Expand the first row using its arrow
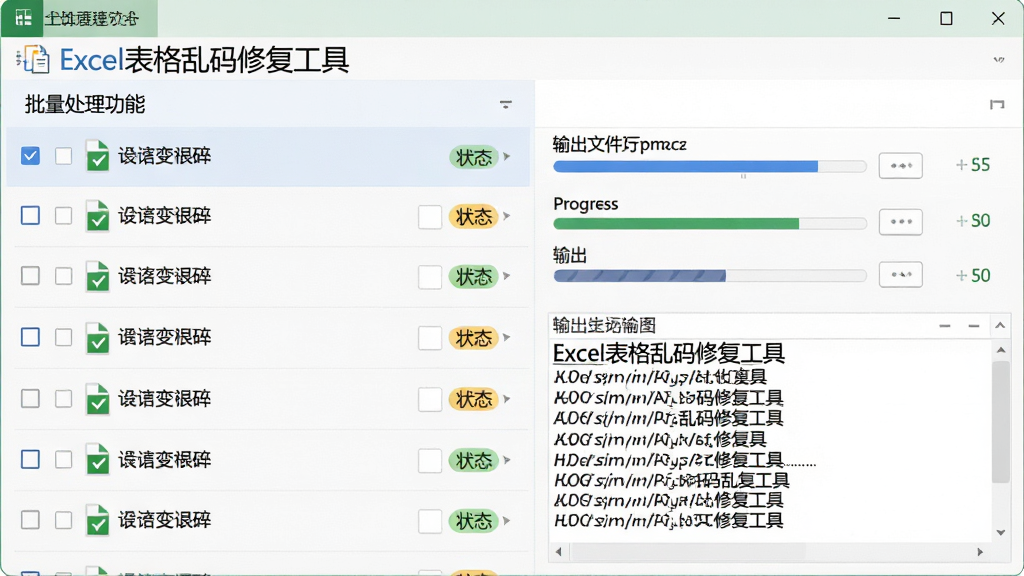The height and width of the screenshot is (576, 1024). [507, 157]
